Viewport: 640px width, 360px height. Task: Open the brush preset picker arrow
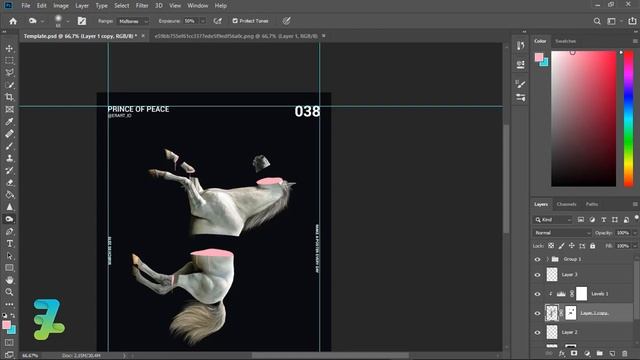coord(68,21)
